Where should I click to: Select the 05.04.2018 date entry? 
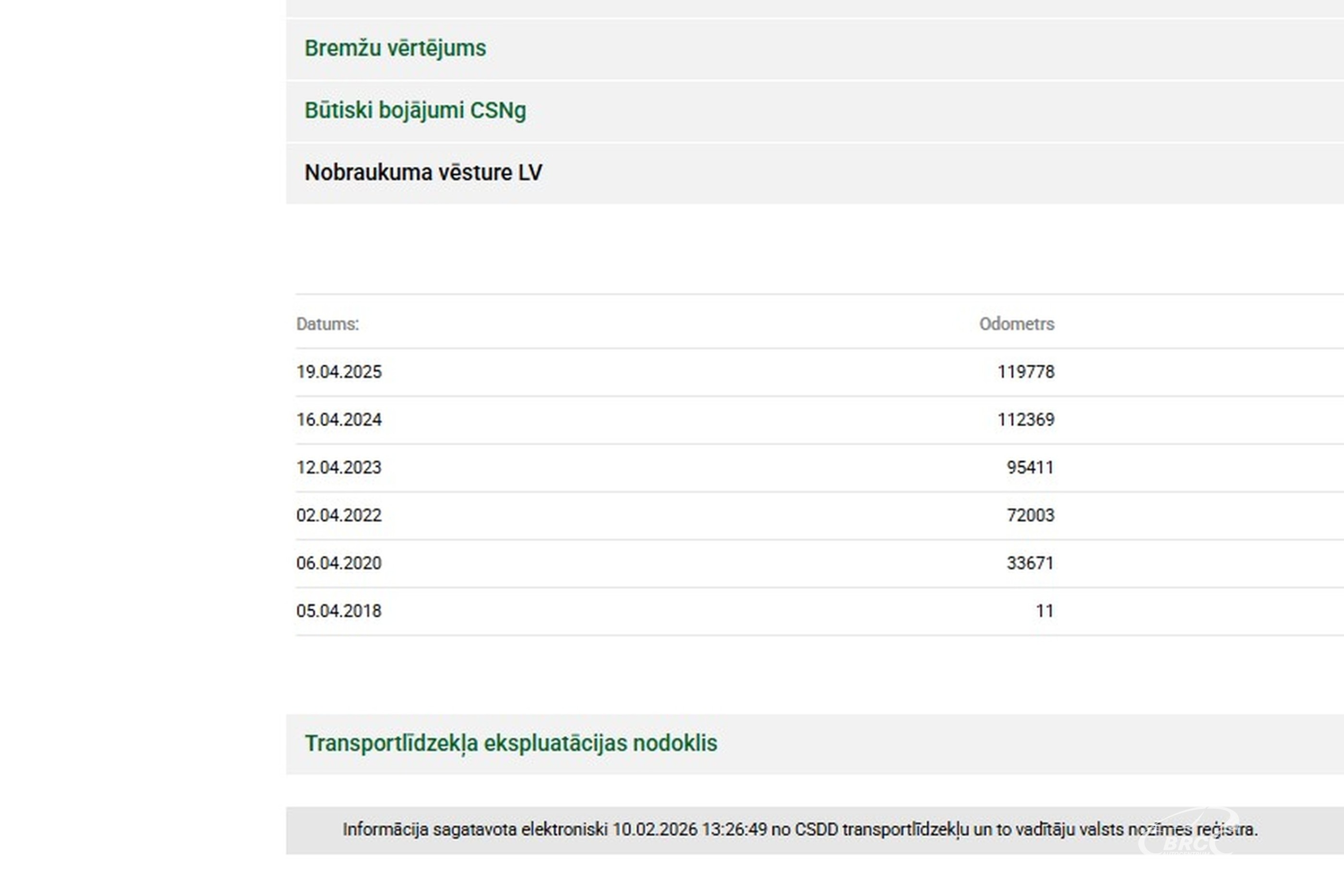pyautogui.click(x=339, y=611)
